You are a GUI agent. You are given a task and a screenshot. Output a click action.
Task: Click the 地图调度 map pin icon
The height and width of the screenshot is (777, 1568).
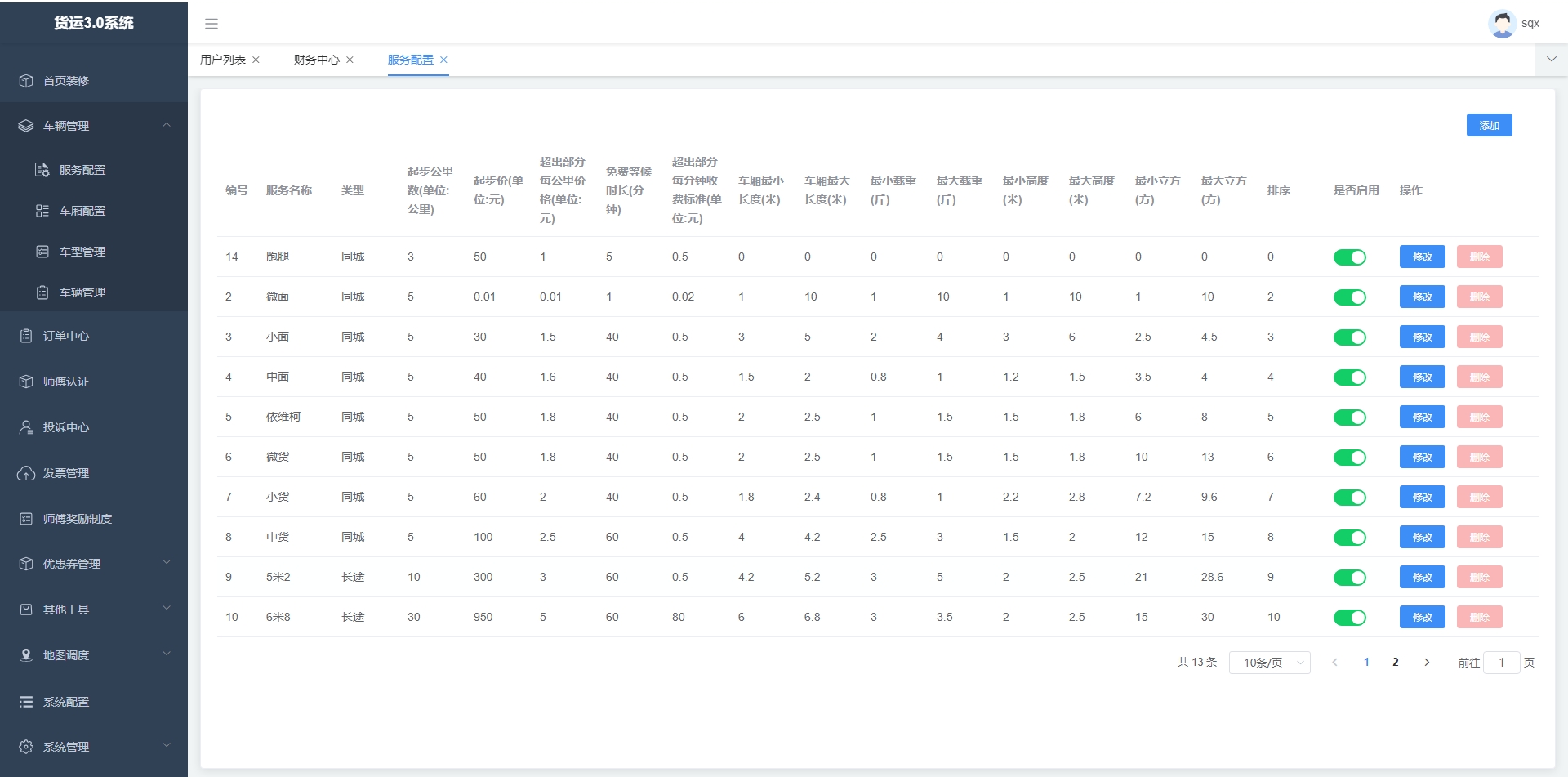[x=26, y=655]
